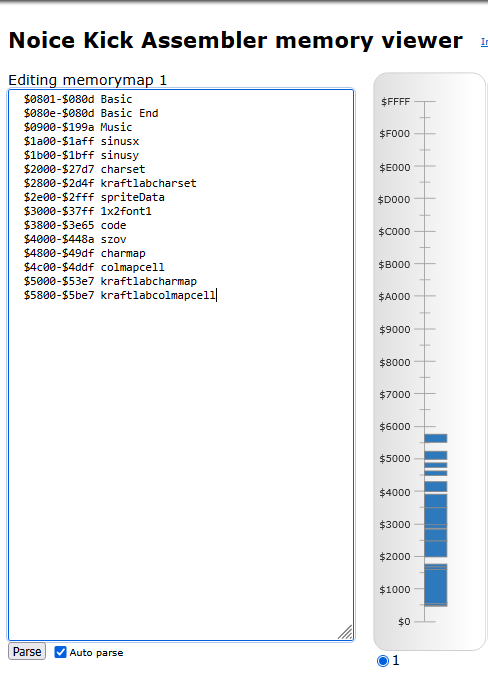Click the 'Editing memorymap 1' label
The image size is (488, 676).
coord(88,80)
